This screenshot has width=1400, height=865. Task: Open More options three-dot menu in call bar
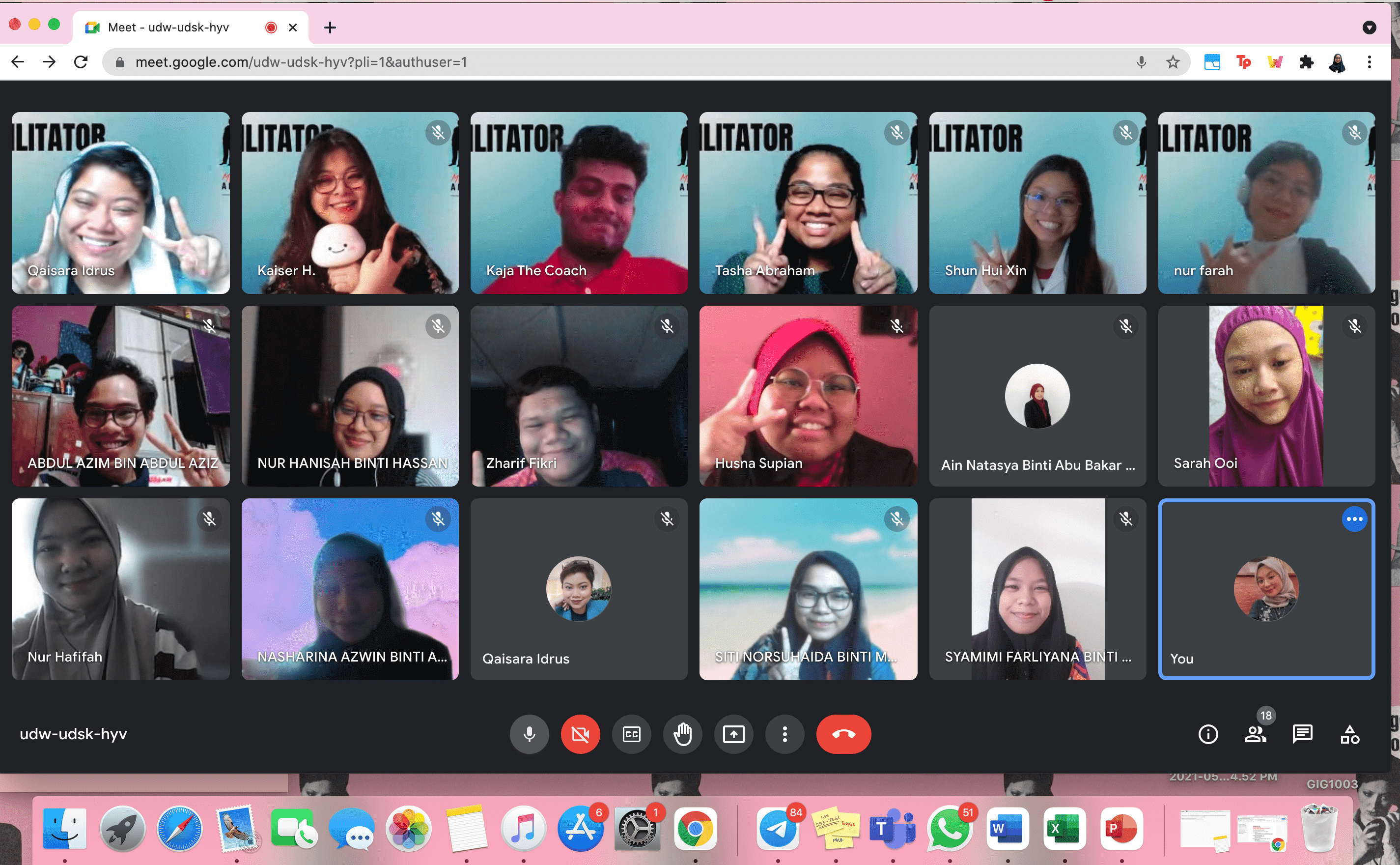[x=784, y=734]
